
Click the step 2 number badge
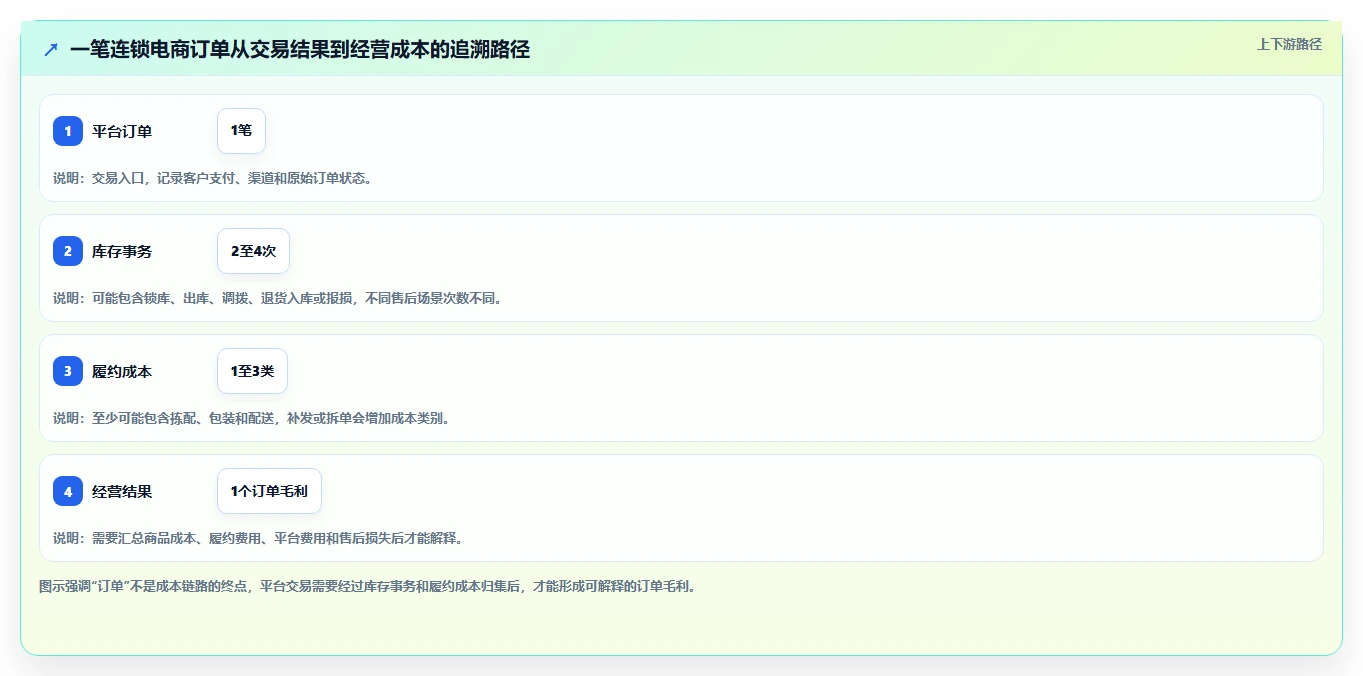68,251
